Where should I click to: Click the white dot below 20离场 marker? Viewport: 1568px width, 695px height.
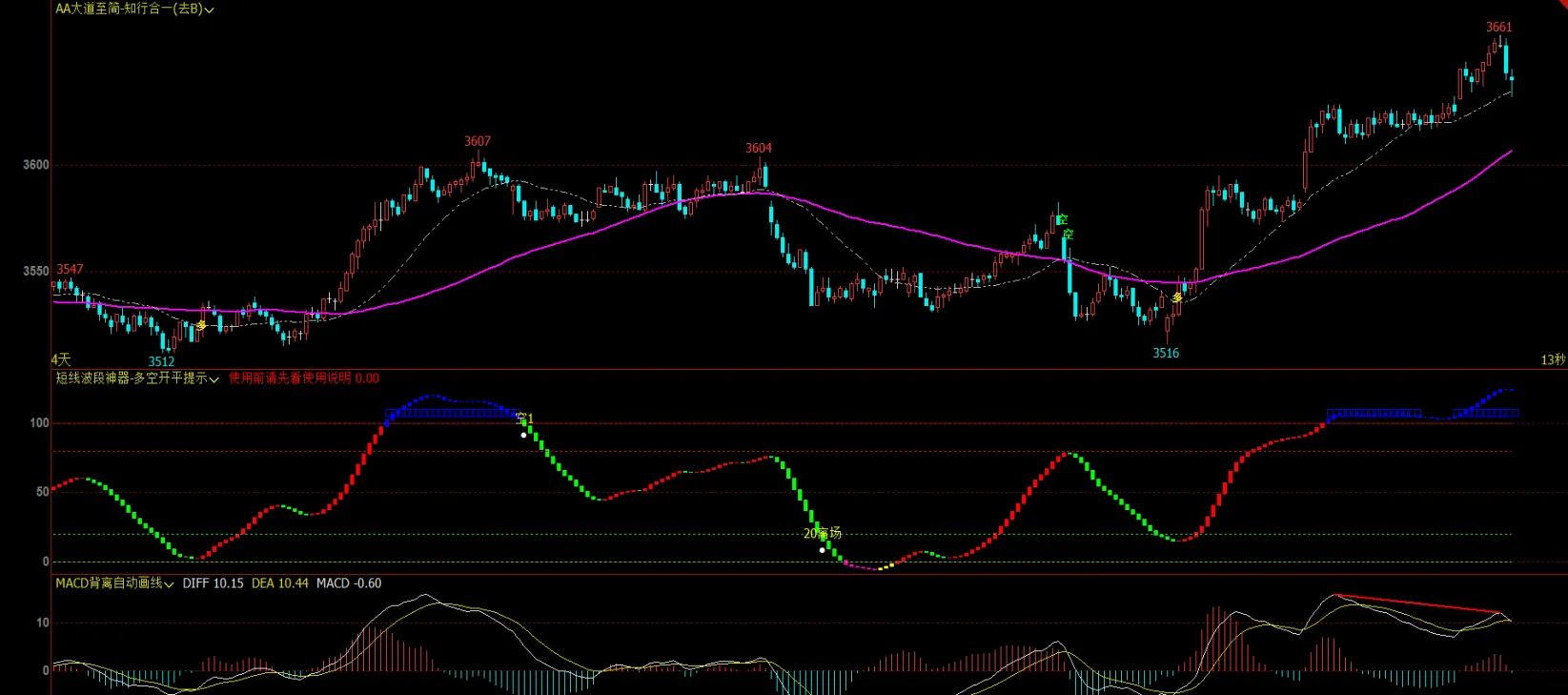tap(822, 550)
